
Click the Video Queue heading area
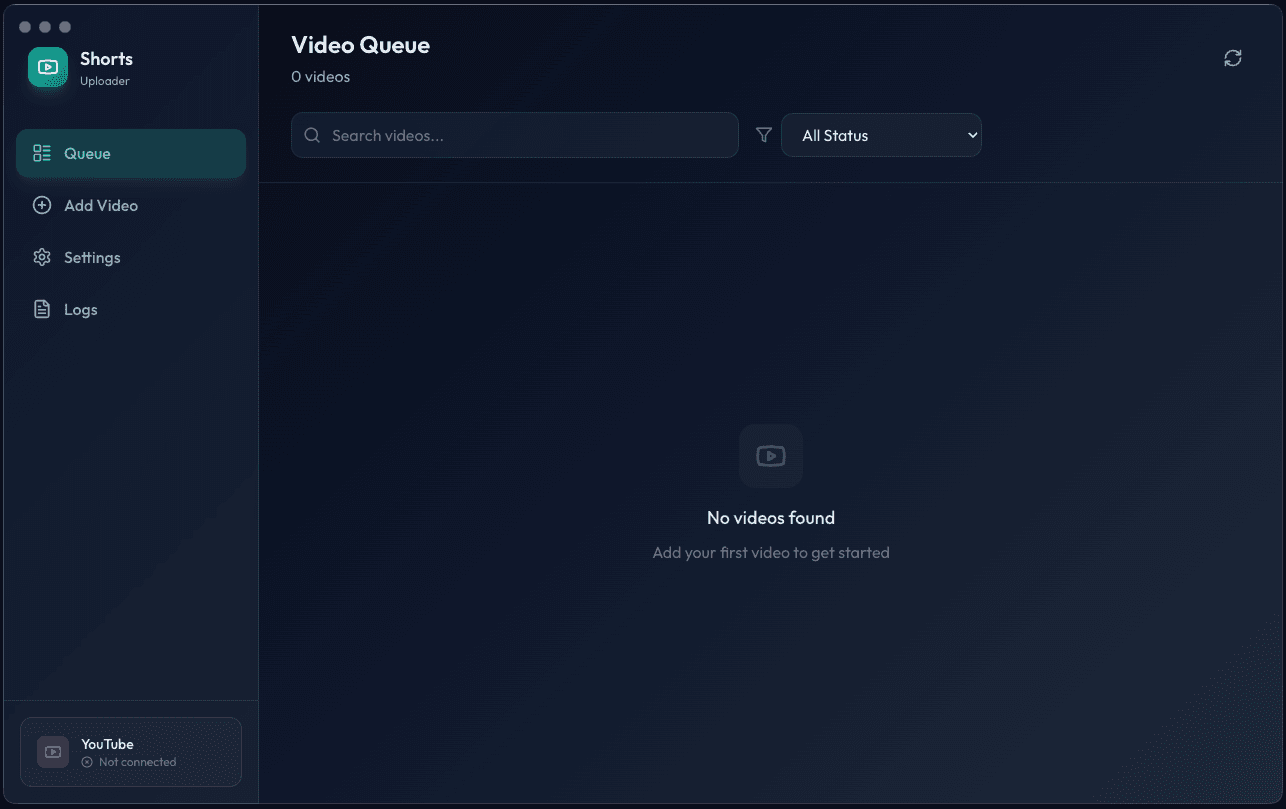pyautogui.click(x=360, y=45)
